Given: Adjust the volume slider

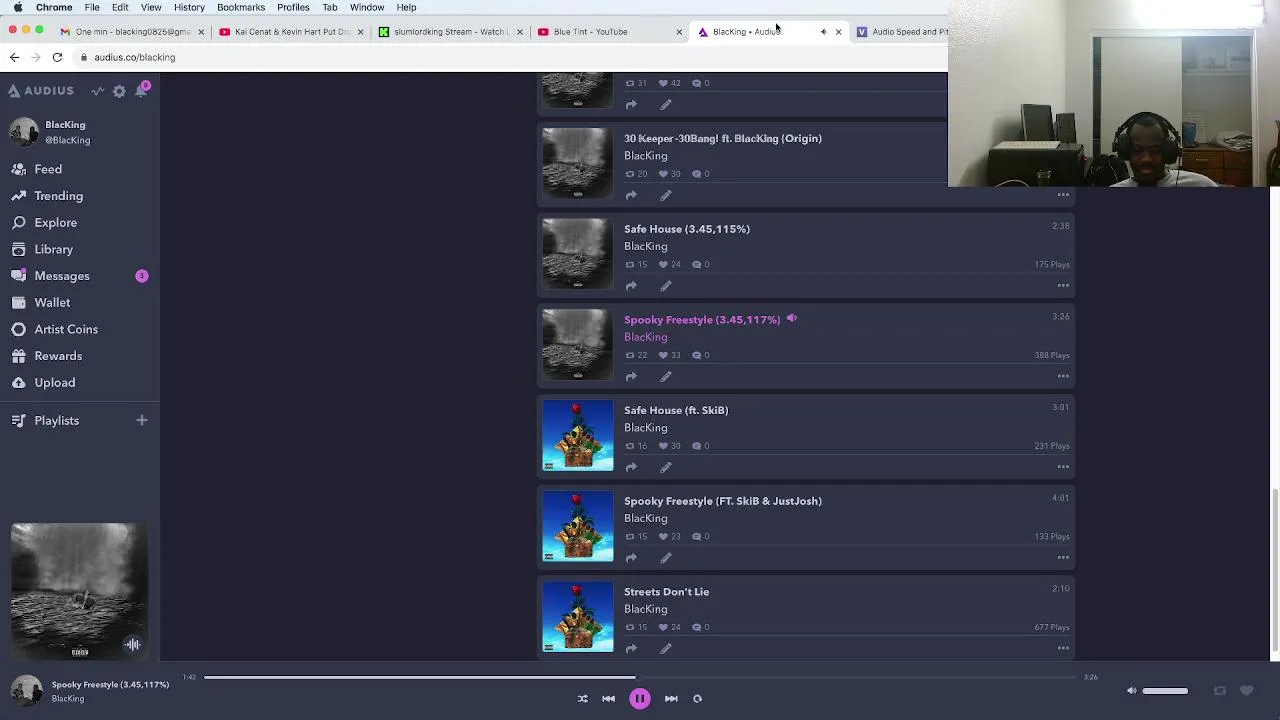Looking at the screenshot, I should click(x=1165, y=691).
